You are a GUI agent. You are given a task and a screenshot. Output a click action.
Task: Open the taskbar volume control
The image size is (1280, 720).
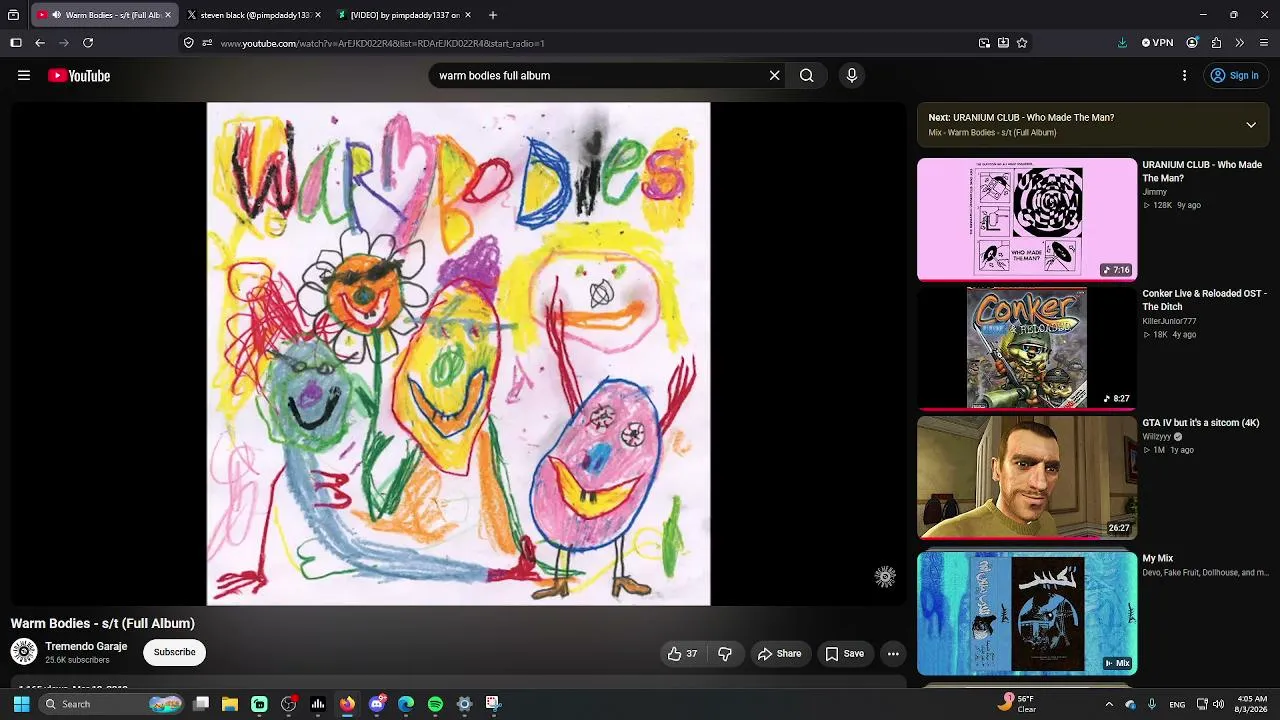[1218, 704]
